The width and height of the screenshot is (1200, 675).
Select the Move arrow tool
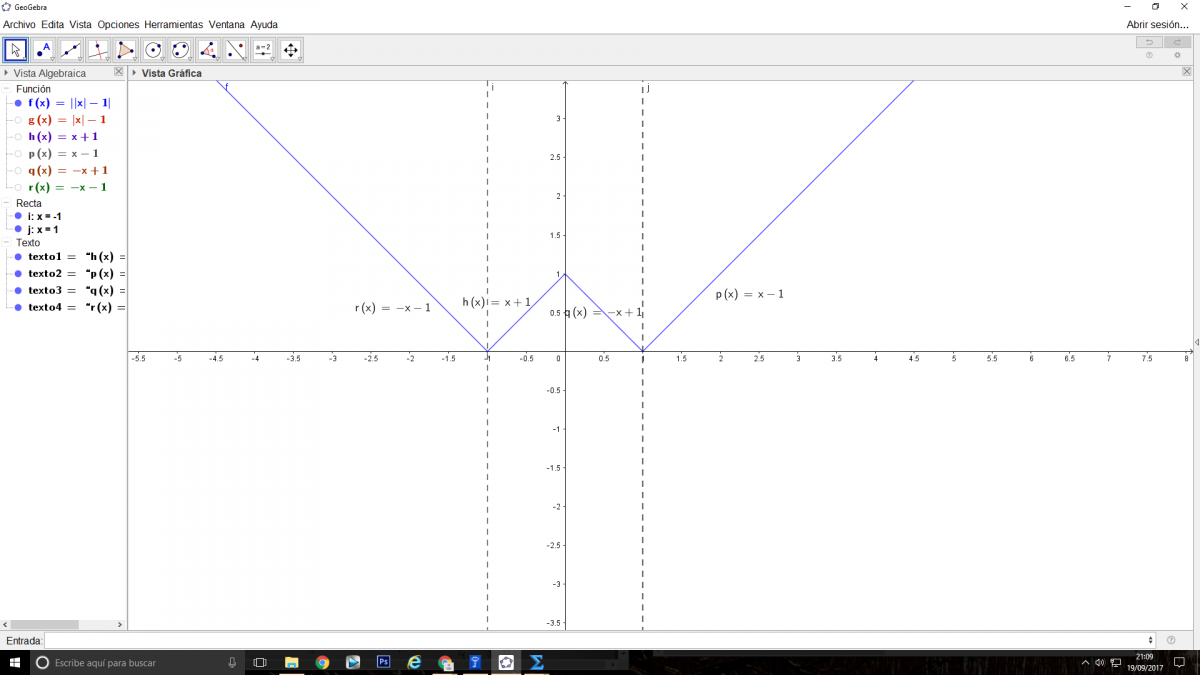(16, 50)
